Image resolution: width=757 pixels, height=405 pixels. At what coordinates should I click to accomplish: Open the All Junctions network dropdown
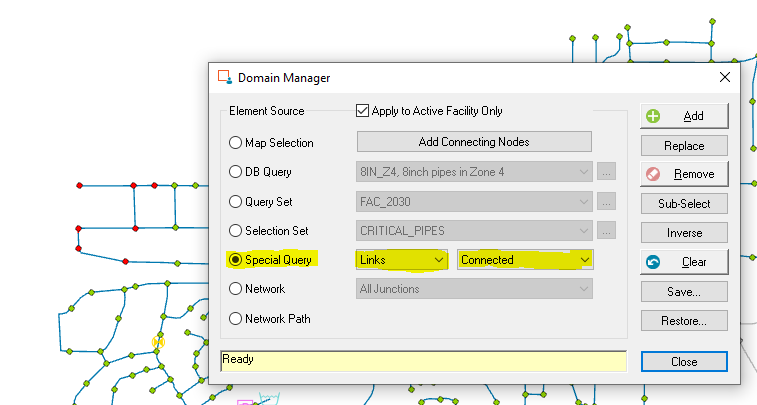(x=474, y=289)
